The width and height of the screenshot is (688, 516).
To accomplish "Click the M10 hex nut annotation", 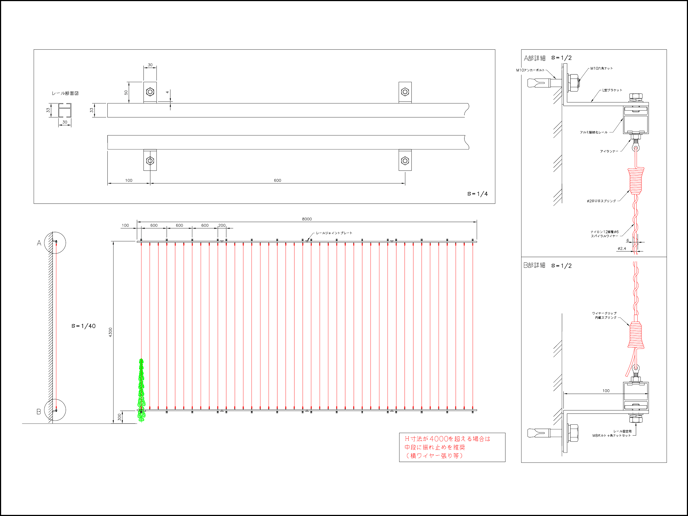I will [601, 68].
